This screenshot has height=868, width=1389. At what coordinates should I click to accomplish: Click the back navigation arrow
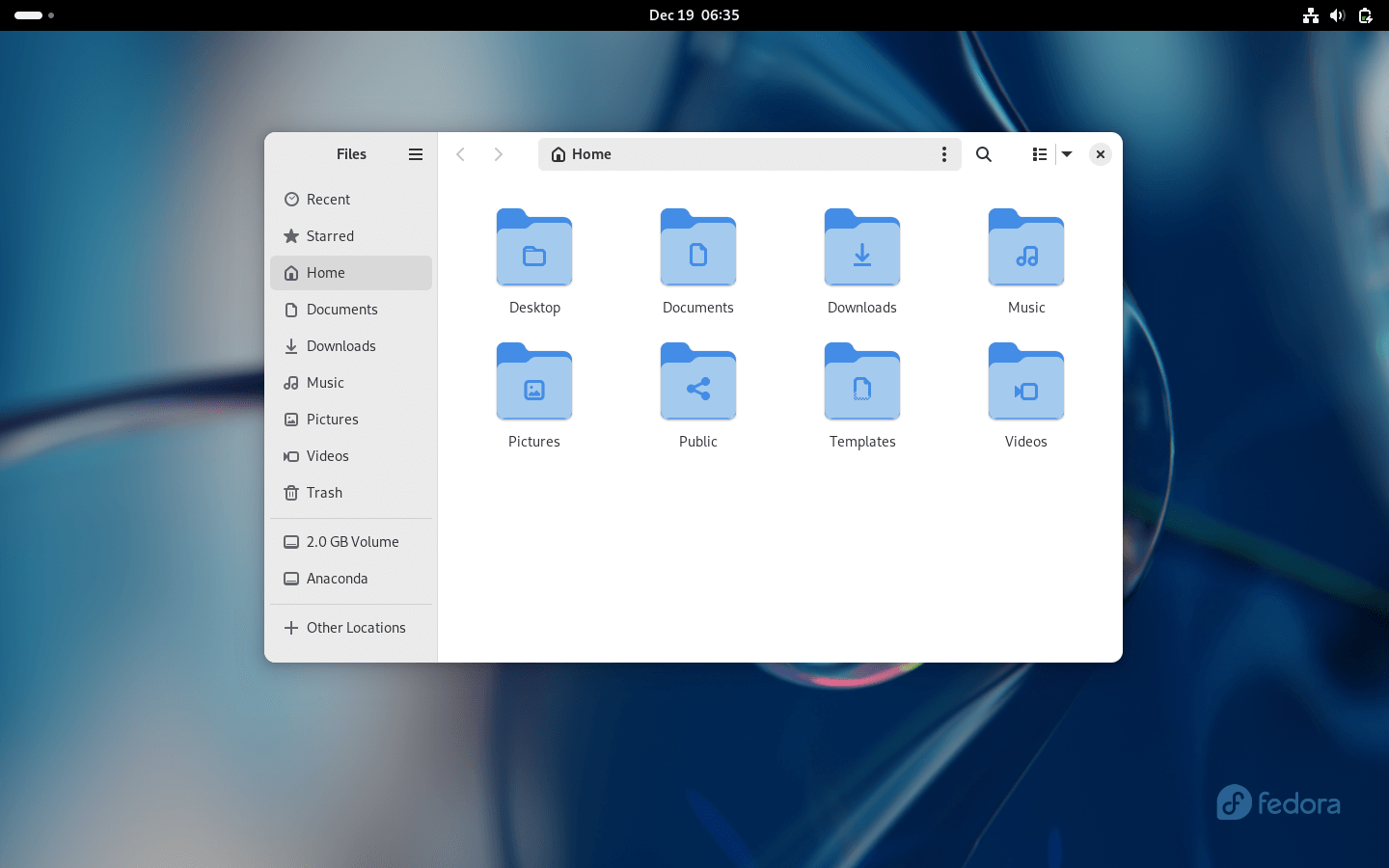460,154
